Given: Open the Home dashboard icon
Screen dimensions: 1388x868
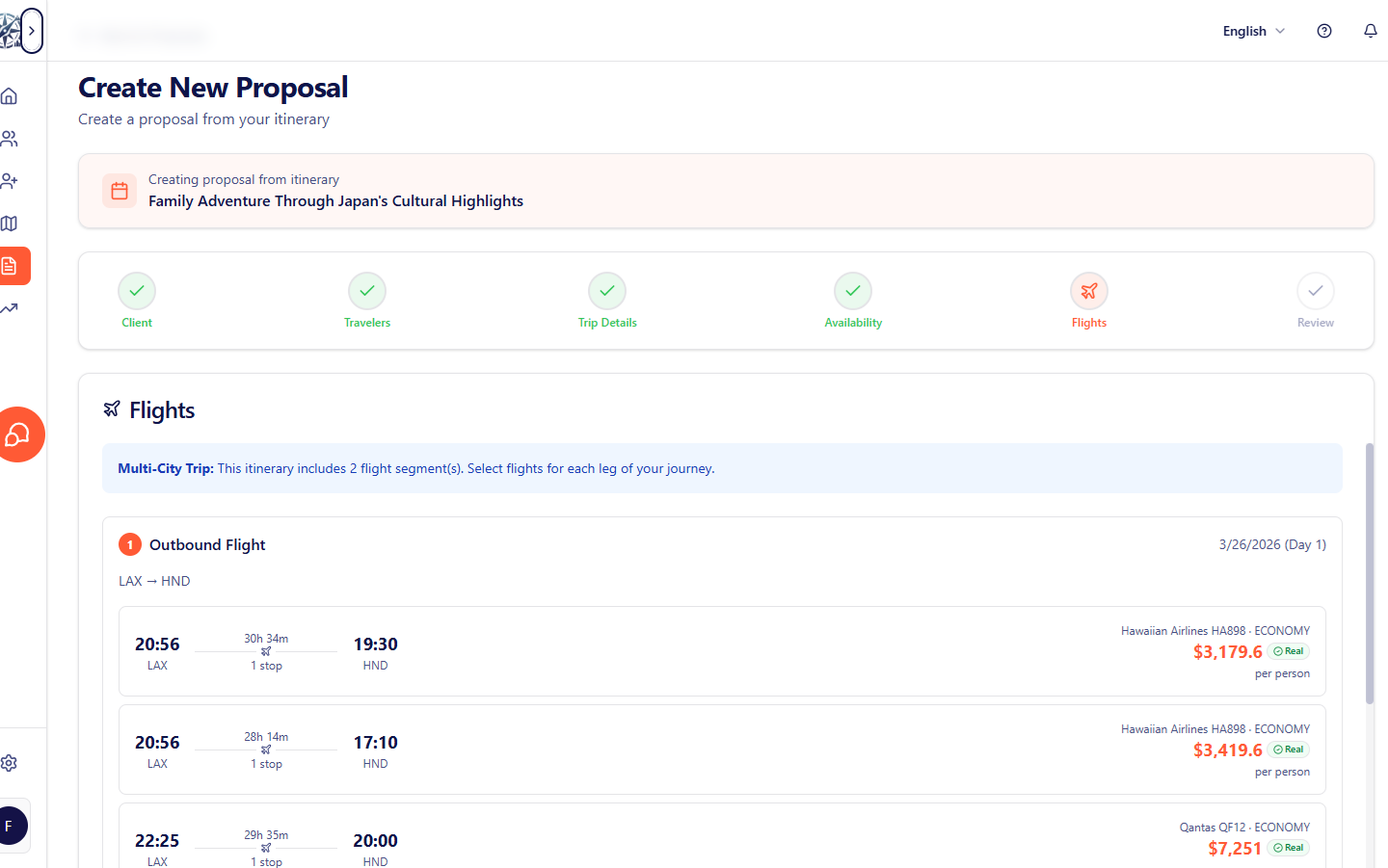Looking at the screenshot, I should click(x=10, y=95).
